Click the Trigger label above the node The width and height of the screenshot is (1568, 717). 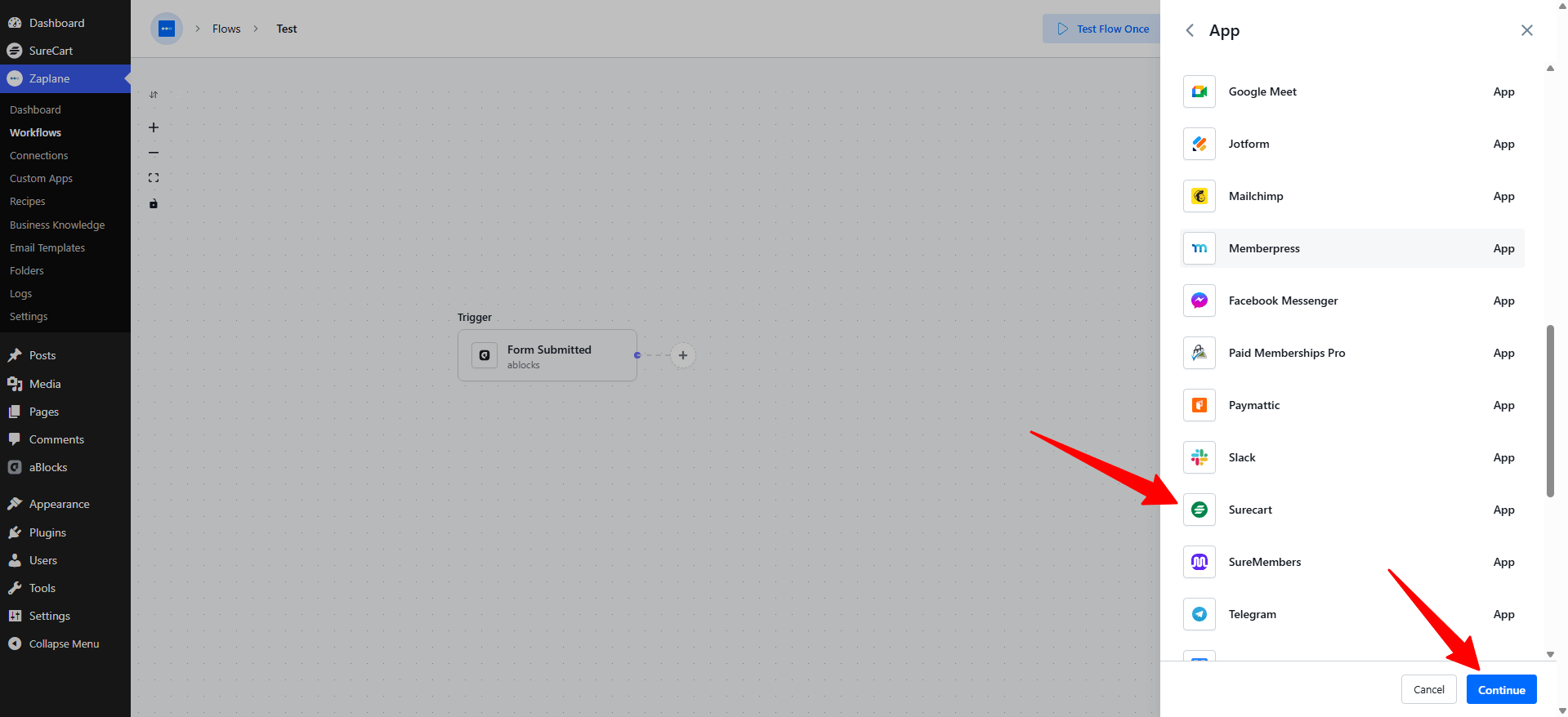pyautogui.click(x=474, y=317)
